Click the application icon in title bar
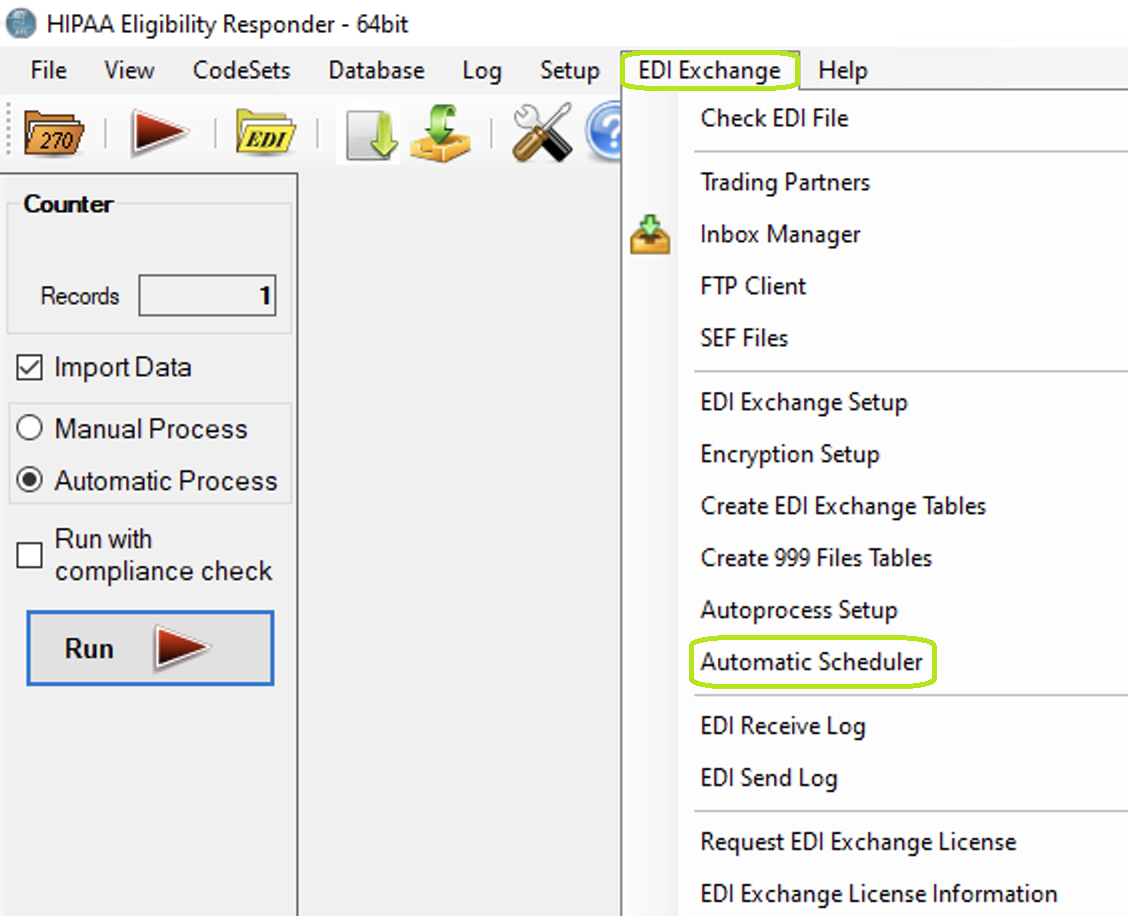The image size is (1128, 916). click(x=20, y=23)
